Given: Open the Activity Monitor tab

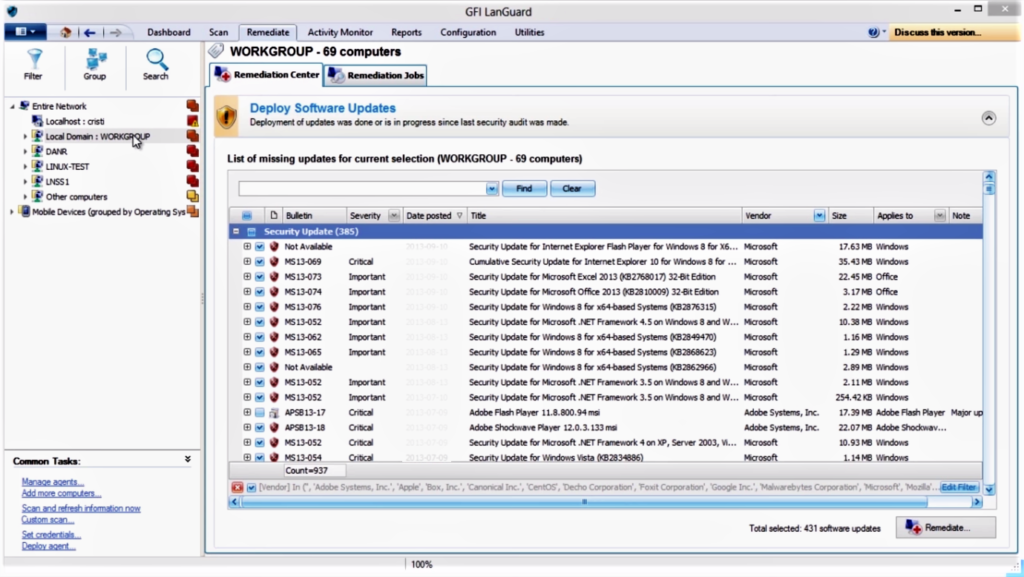Looking at the screenshot, I should coord(340,32).
